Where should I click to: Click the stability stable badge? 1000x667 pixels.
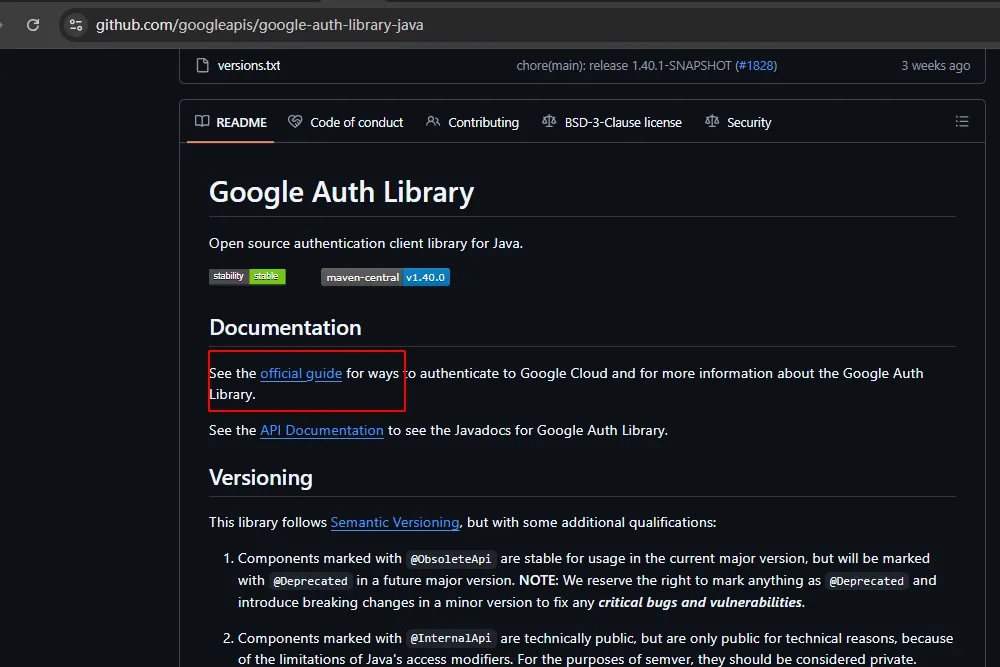tap(247, 277)
